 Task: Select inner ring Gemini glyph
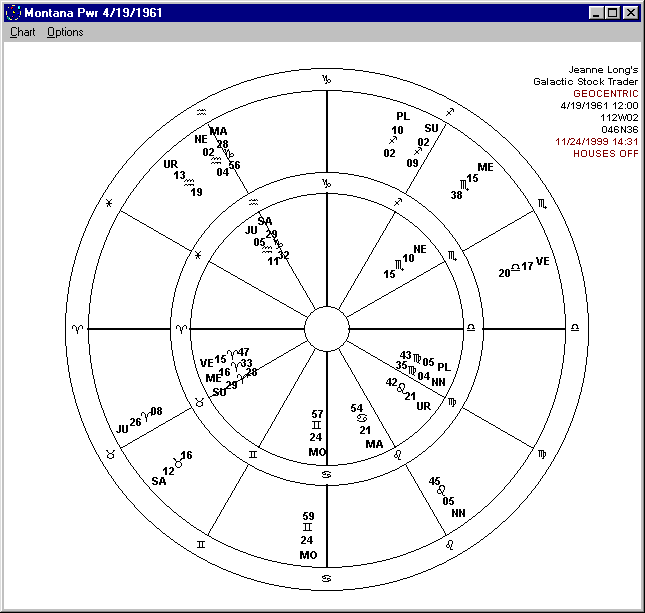[253, 454]
